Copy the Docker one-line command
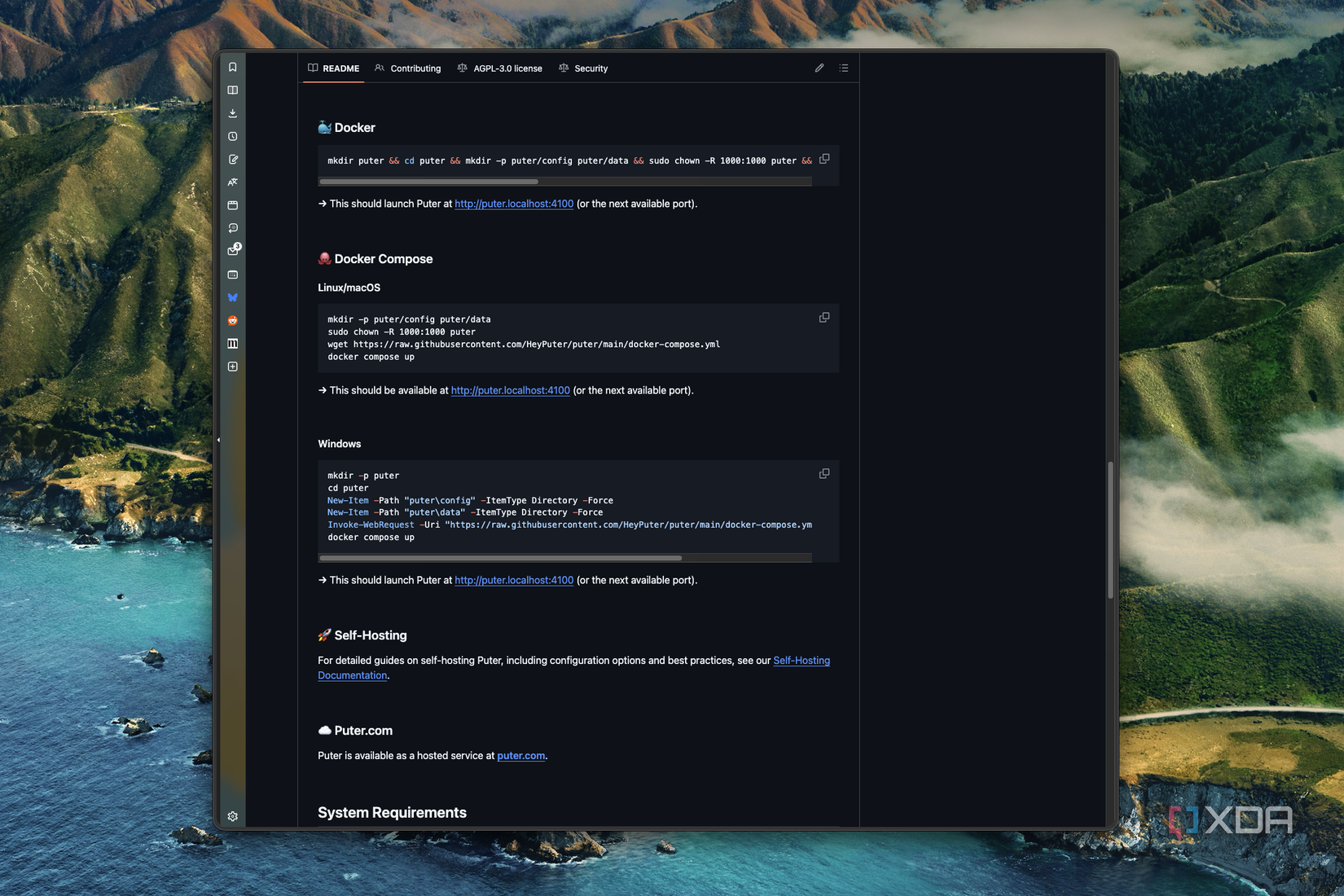The width and height of the screenshot is (1344, 896). [824, 159]
